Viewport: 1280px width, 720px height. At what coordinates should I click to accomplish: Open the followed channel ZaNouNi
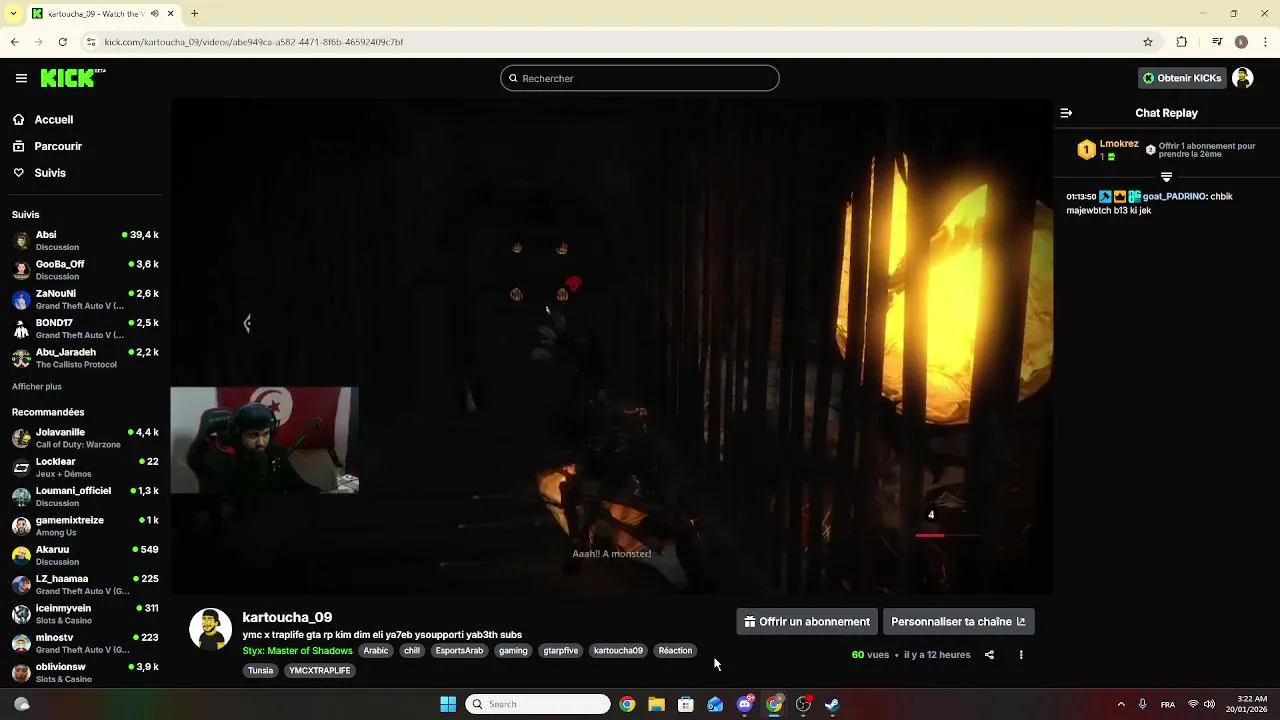pos(84,299)
